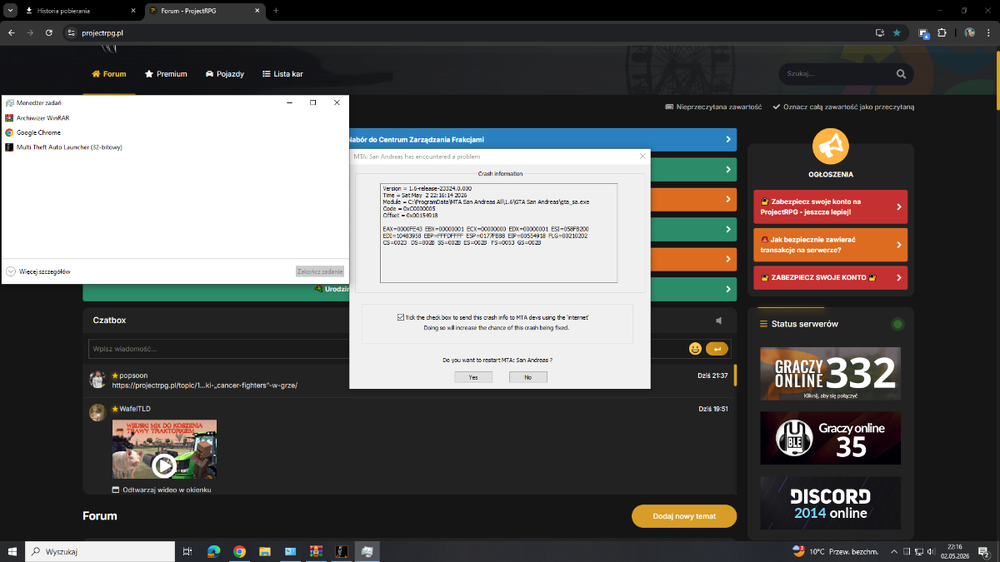Open ZABEZPIECZ SWOJE KONTO red announcement
The width and height of the screenshot is (1000, 562).
click(x=830, y=278)
